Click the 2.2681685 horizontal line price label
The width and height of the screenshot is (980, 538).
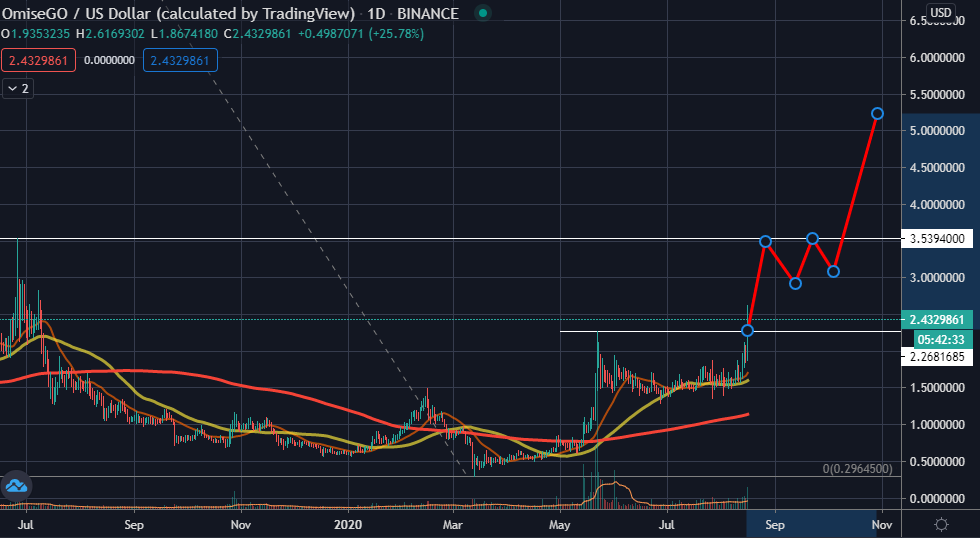click(x=936, y=357)
